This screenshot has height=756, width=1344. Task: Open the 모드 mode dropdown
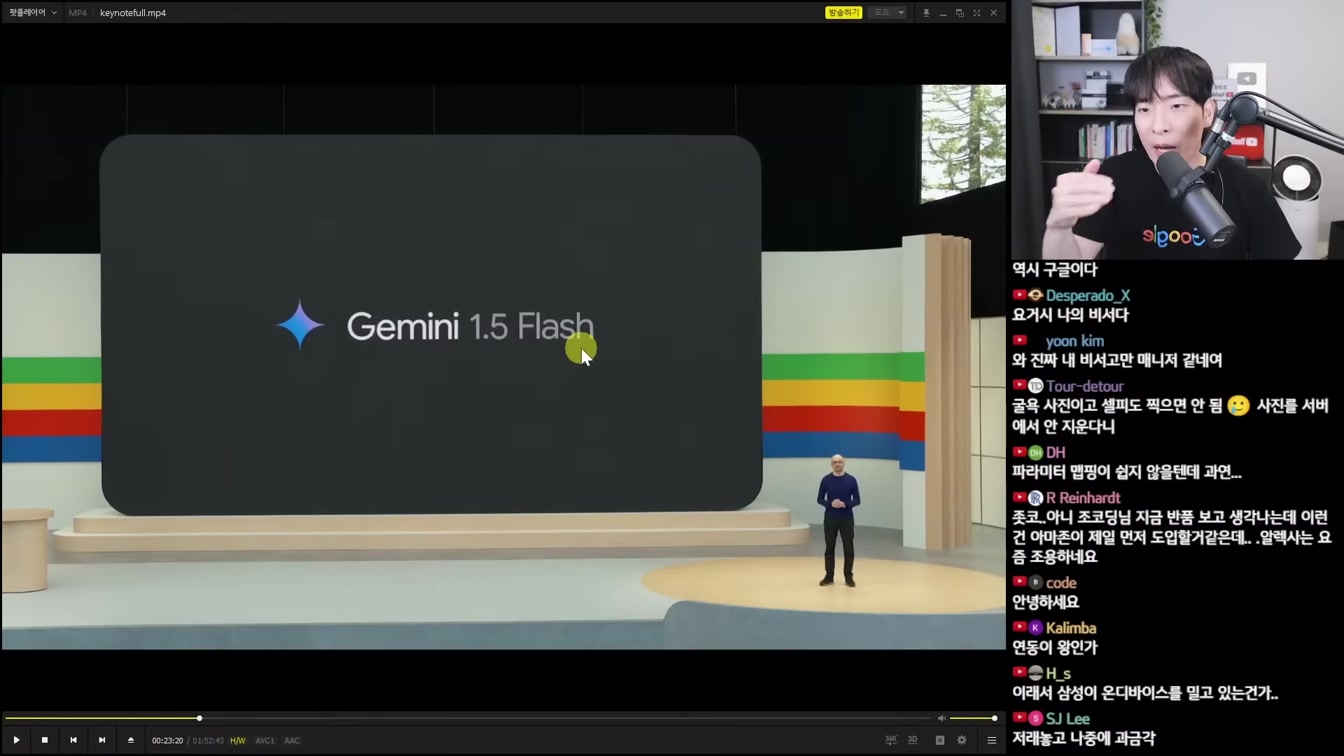(x=888, y=13)
